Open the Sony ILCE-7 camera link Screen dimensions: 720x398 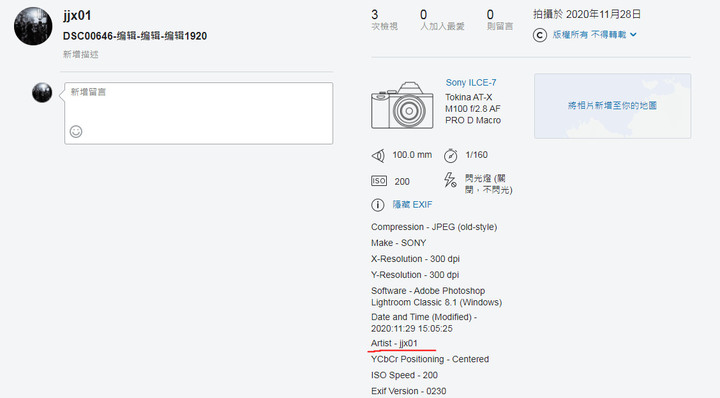[471, 83]
